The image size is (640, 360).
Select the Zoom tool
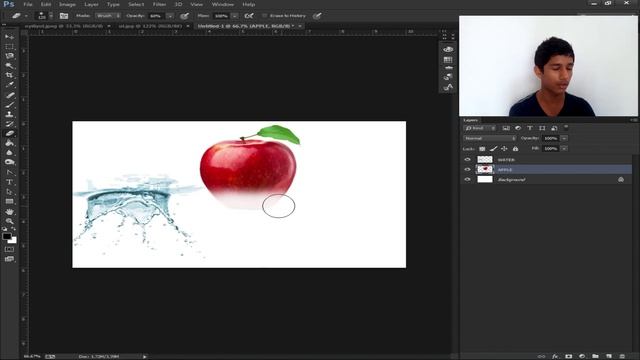pos(9,221)
